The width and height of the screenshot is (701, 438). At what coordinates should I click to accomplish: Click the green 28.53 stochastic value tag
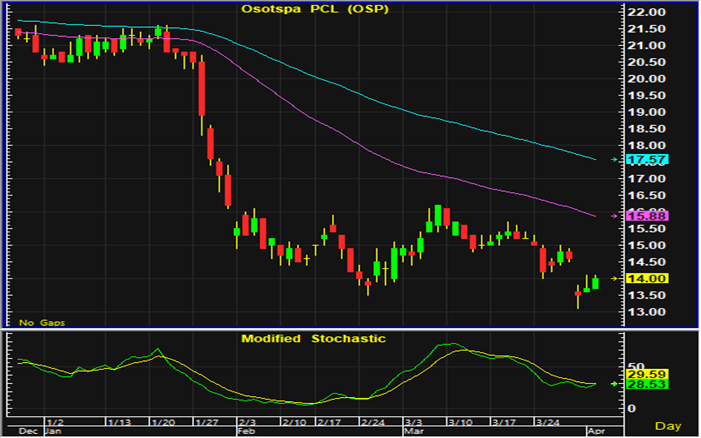647,384
